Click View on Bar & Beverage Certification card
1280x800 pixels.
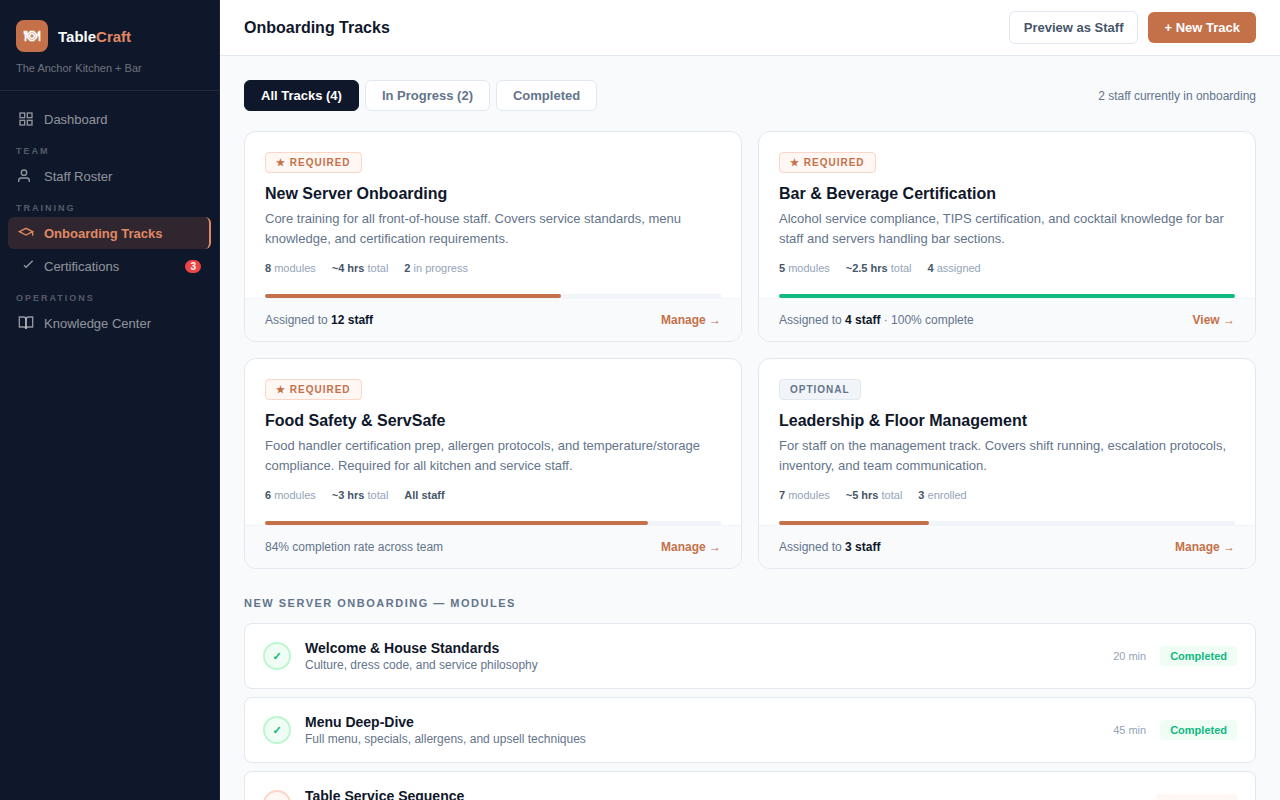(1213, 320)
